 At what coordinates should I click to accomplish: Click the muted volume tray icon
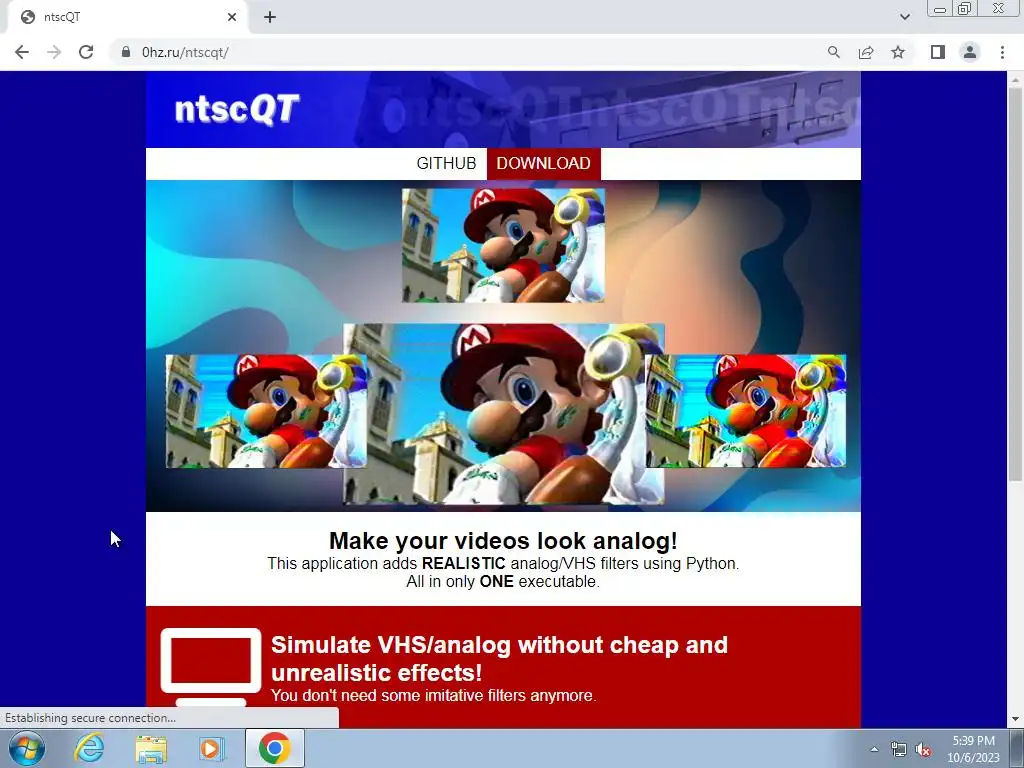(923, 749)
